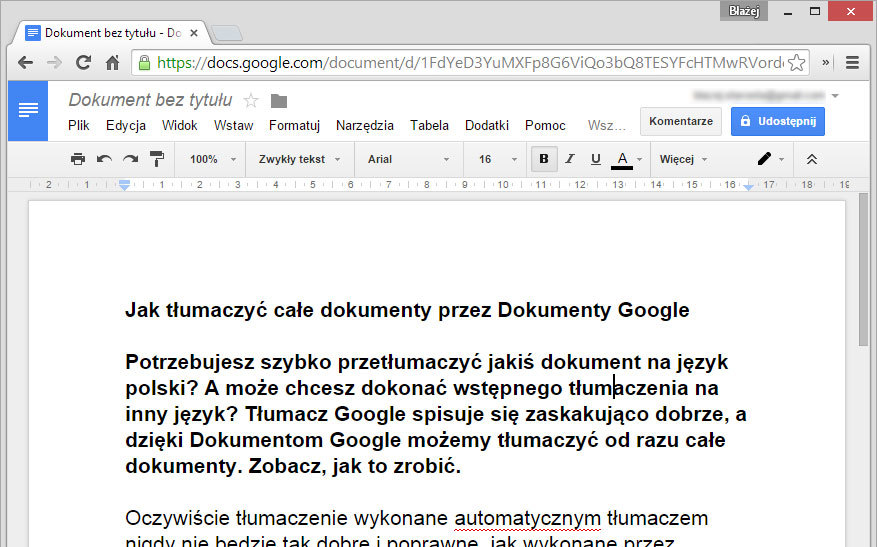The height and width of the screenshot is (547, 877).
Task: Click the Google Docs home icon
Action: (28, 111)
